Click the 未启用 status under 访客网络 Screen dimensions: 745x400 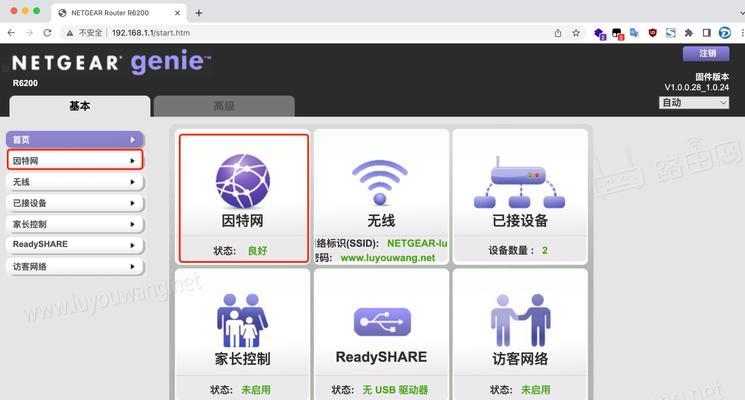pyautogui.click(x=536, y=390)
